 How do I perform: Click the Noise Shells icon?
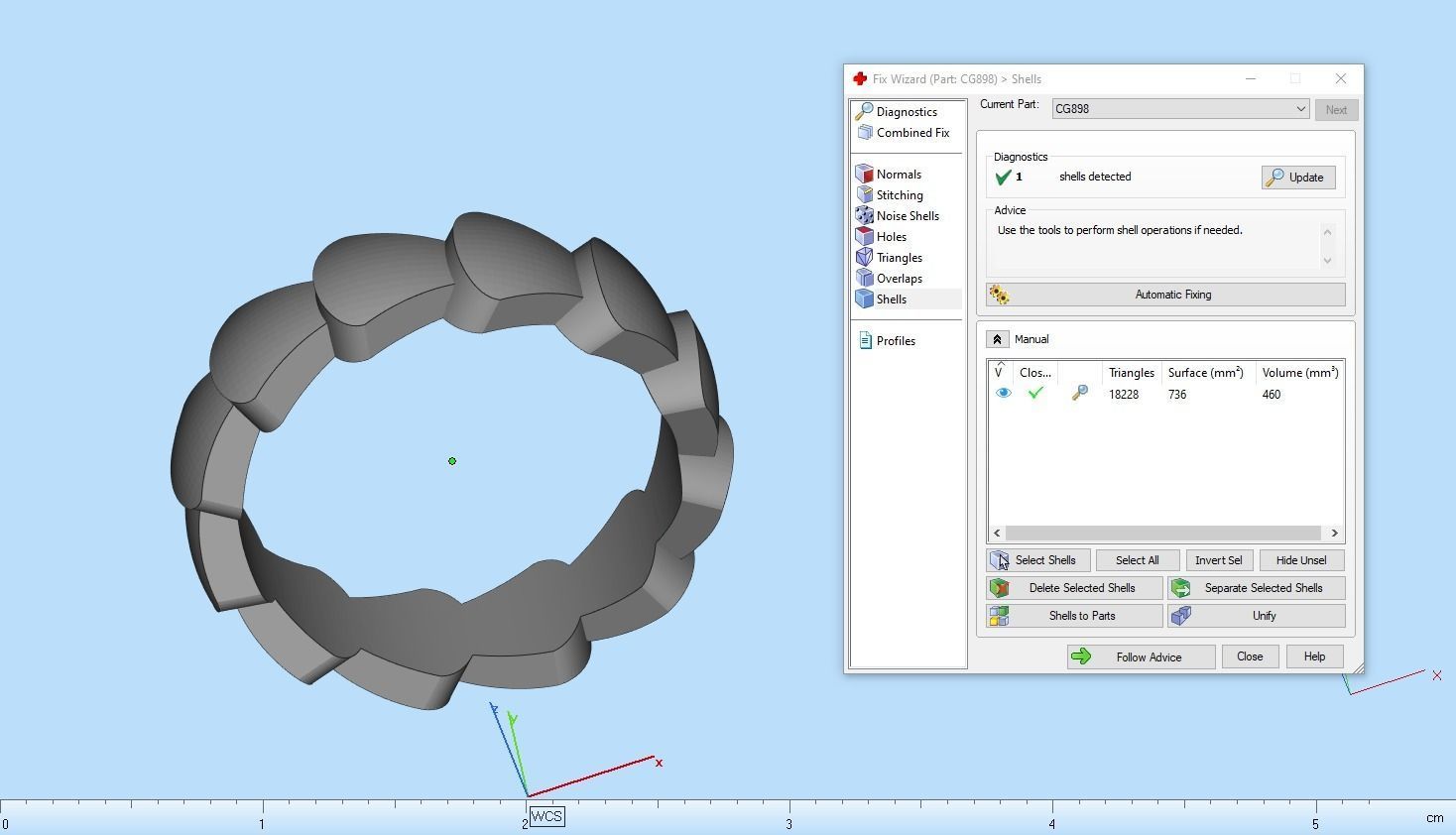[x=864, y=216]
